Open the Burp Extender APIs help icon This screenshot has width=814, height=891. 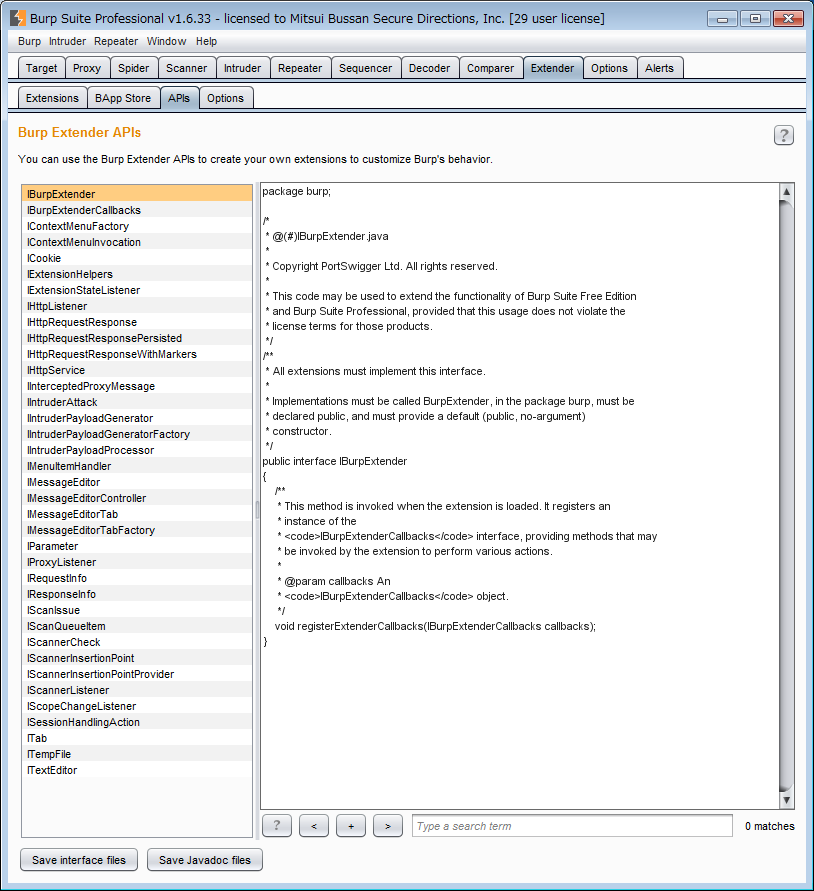click(x=783, y=135)
